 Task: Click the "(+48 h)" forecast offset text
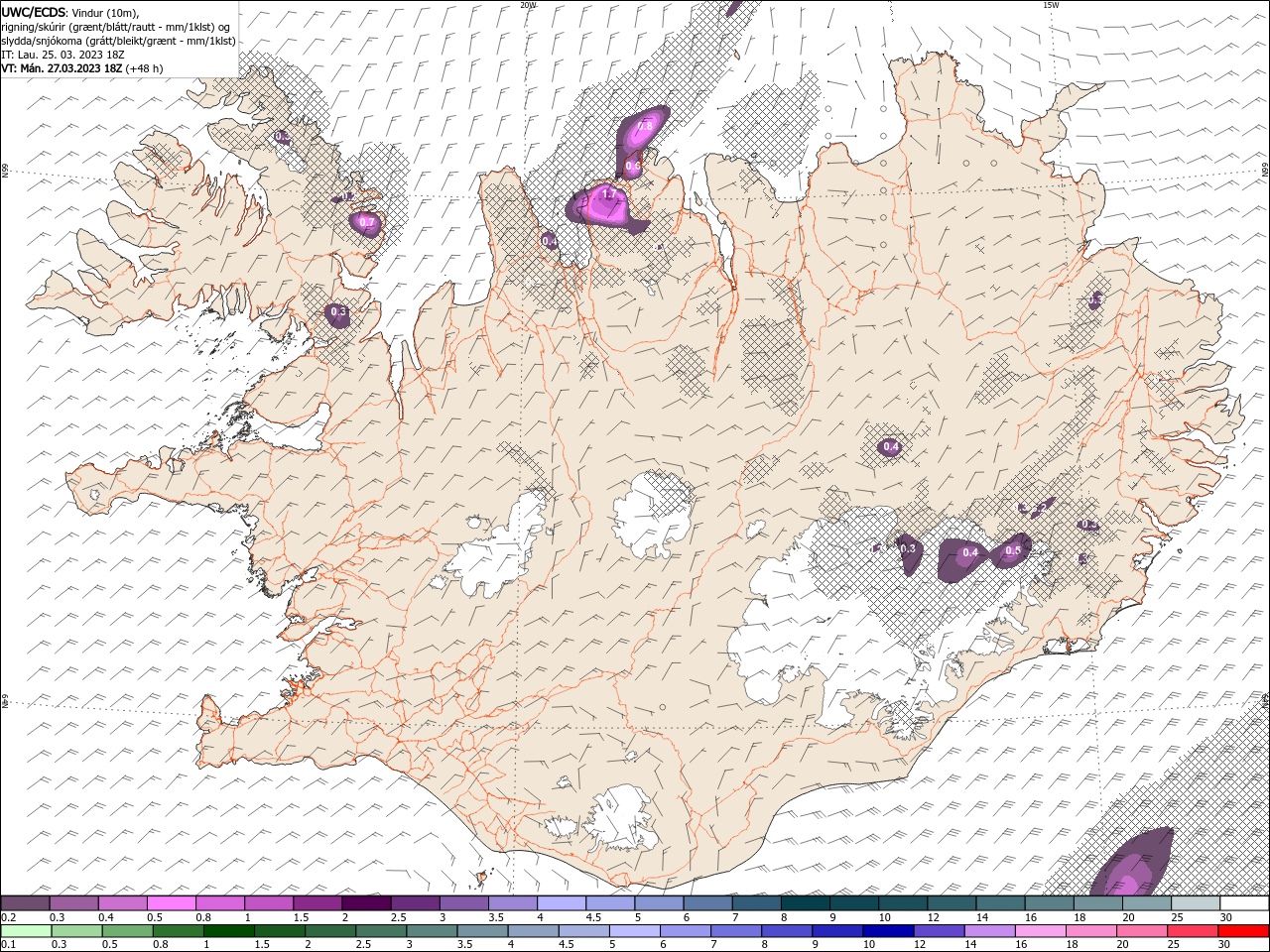tap(145, 68)
